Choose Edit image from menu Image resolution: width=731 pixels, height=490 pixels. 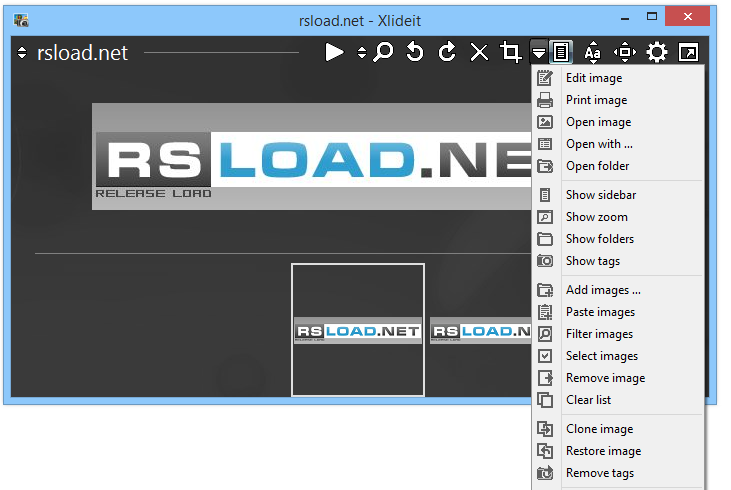(618, 78)
